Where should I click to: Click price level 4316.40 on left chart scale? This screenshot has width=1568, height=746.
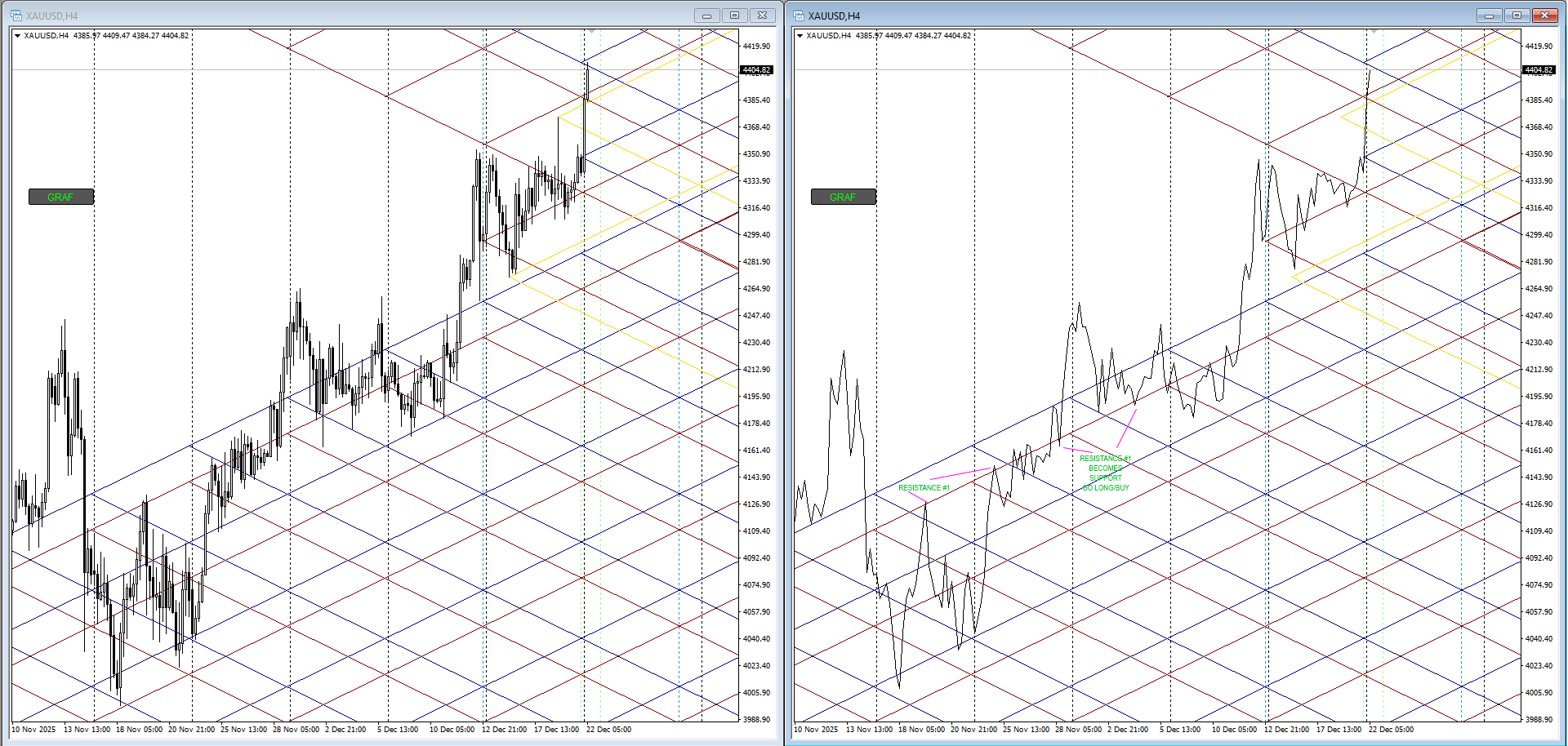[x=756, y=208]
